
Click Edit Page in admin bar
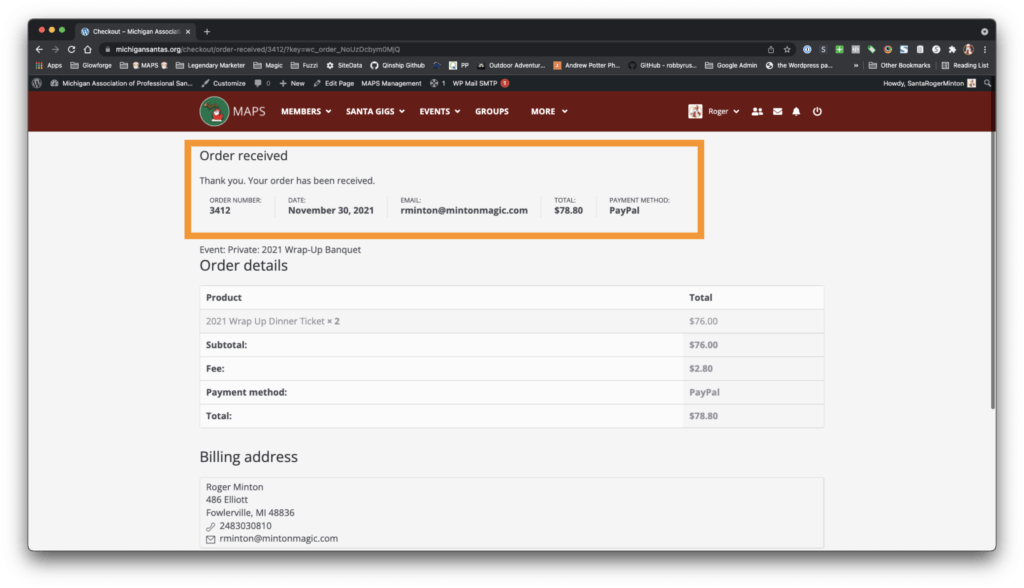[334, 84]
